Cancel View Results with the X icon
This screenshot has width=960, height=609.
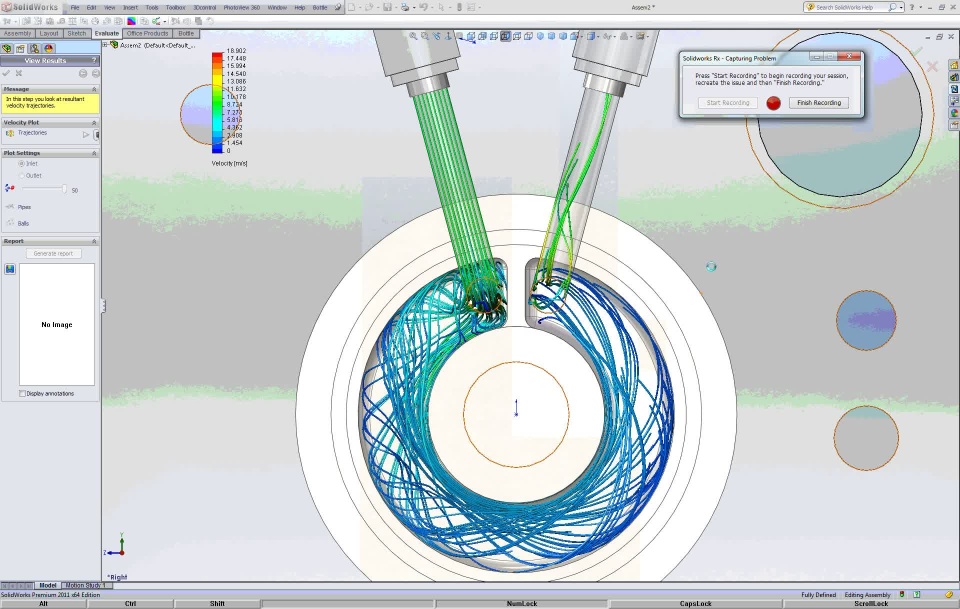19,73
